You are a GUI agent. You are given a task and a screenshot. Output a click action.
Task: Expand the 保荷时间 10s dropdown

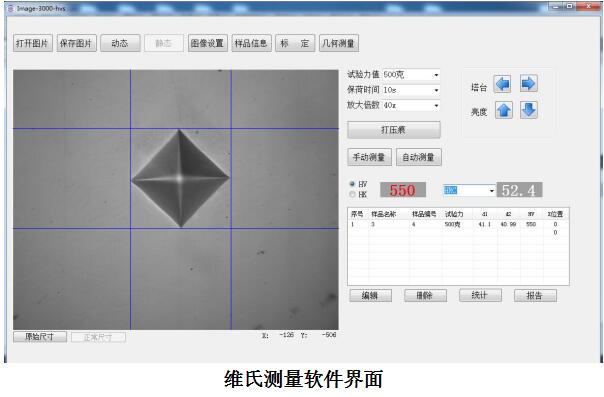pyautogui.click(x=436, y=90)
